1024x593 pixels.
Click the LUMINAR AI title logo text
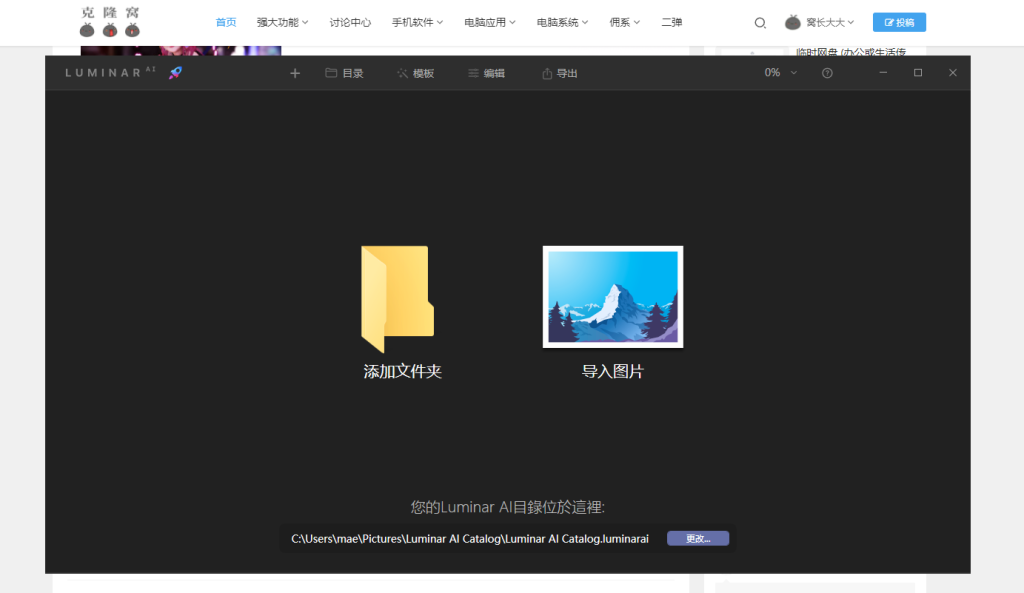tap(110, 72)
